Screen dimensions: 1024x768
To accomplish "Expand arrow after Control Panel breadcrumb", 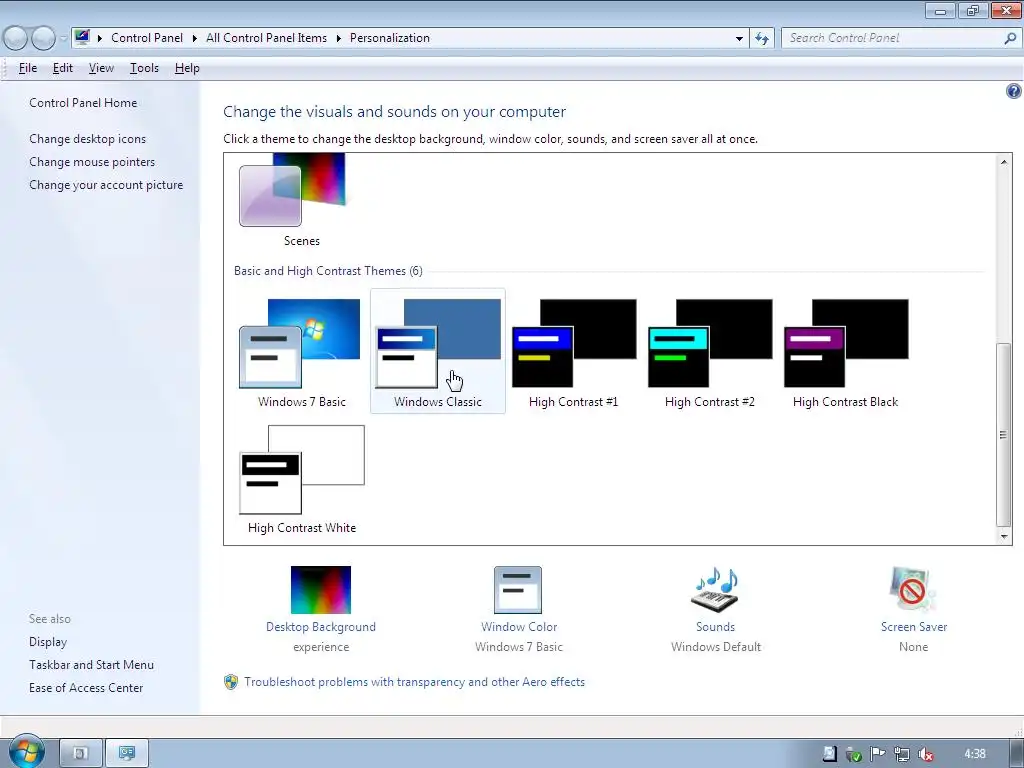I will (x=195, y=38).
